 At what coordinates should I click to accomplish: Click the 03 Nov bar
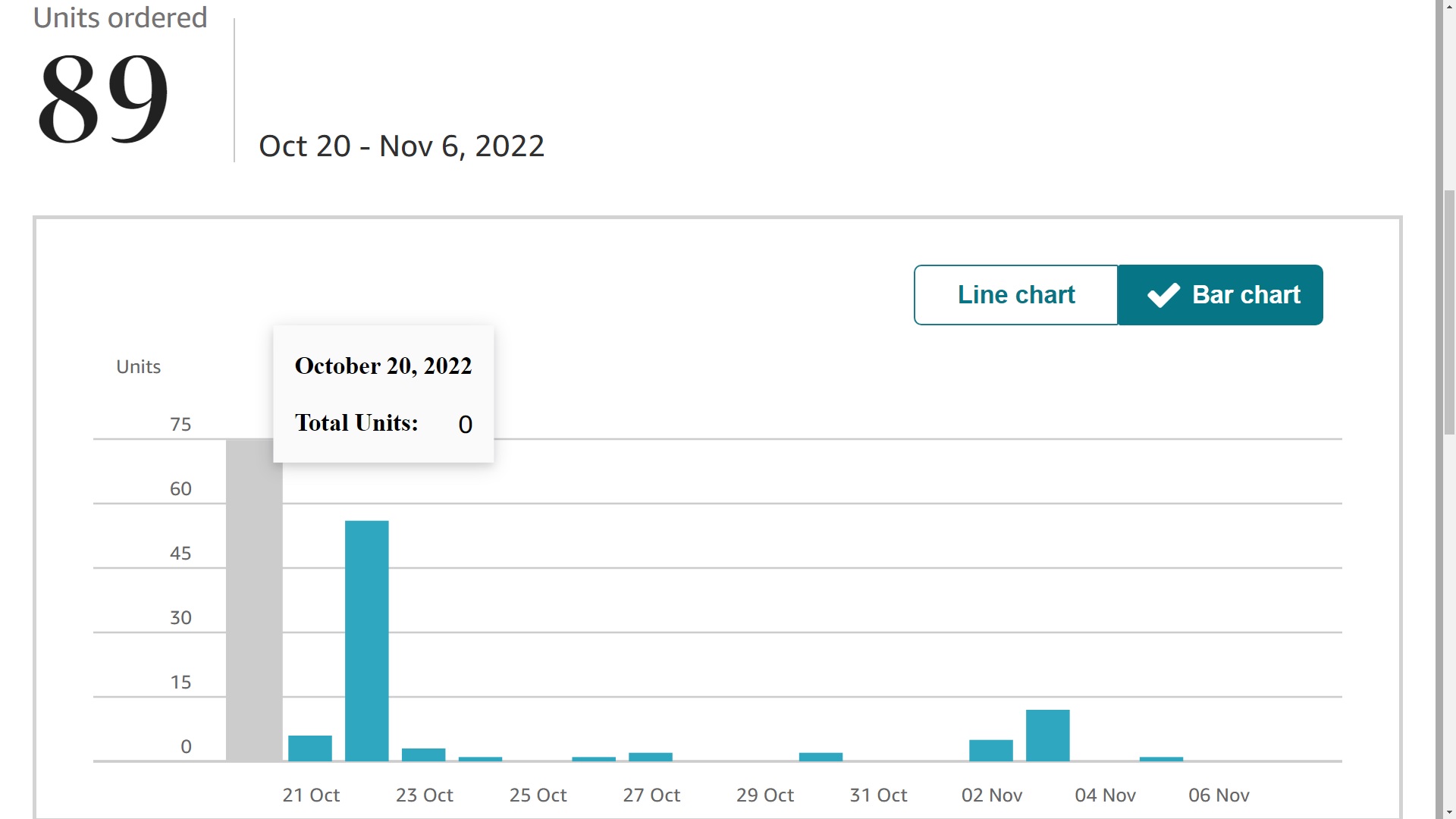tap(1048, 736)
